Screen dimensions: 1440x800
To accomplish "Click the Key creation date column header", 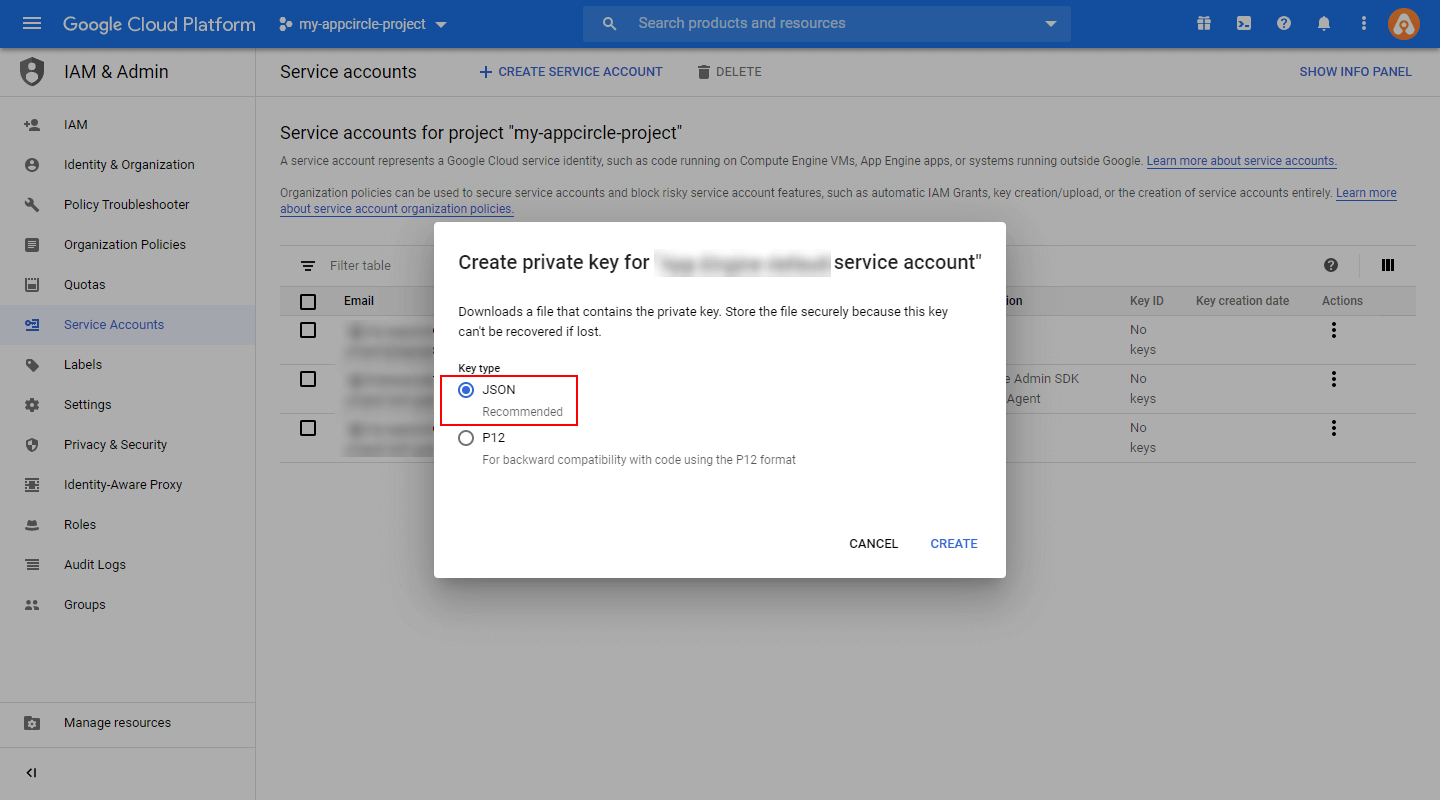I will point(1243,301).
